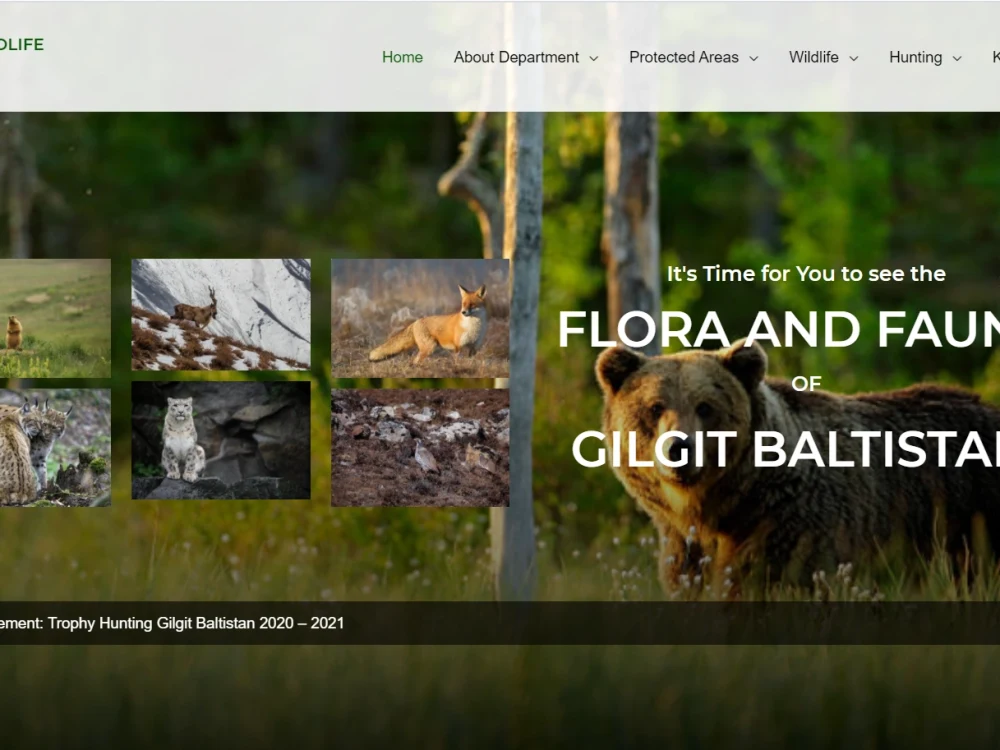The width and height of the screenshot is (1000, 750).
Task: Open the Hunting menu item
Action: [x=915, y=57]
